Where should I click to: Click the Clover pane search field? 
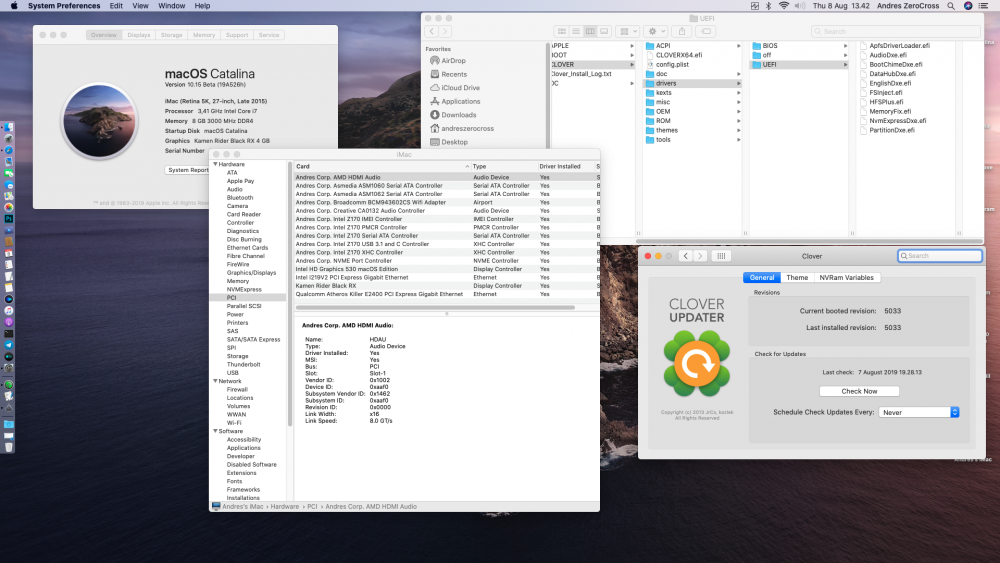(x=939, y=256)
